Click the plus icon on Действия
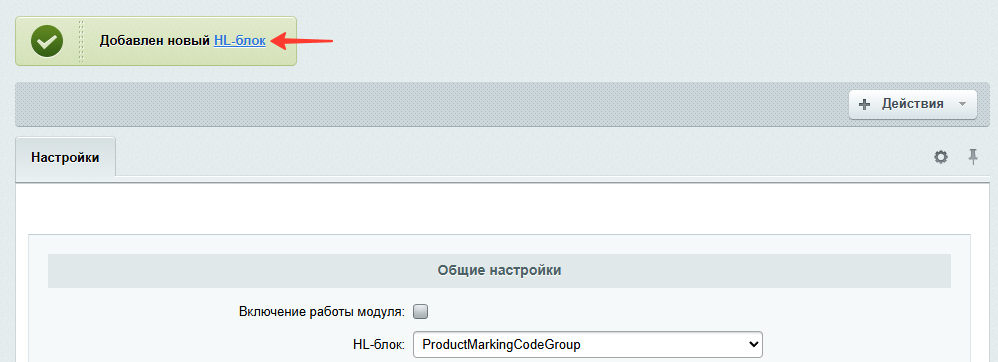The width and height of the screenshot is (998, 362). coord(864,104)
